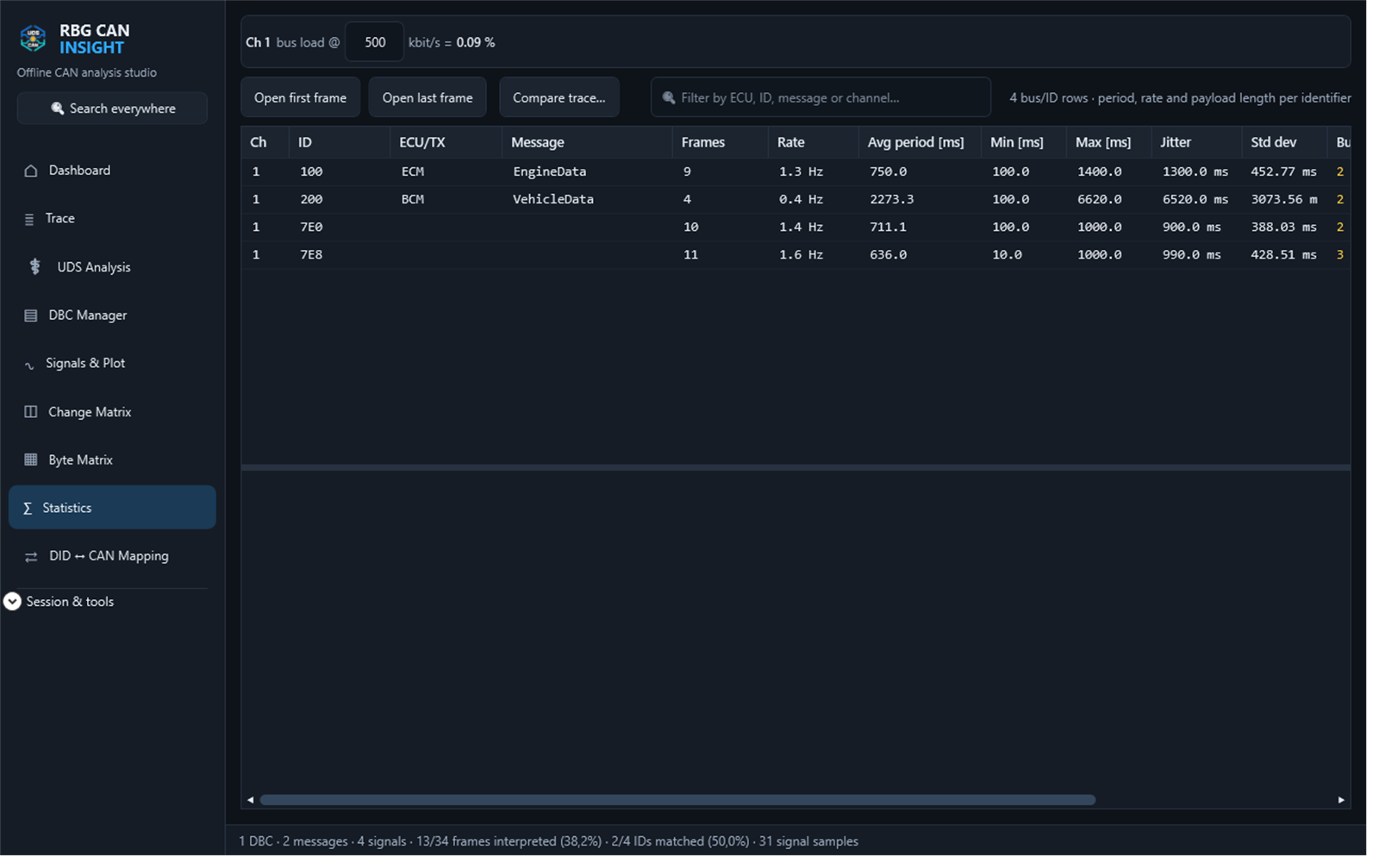Click the horizontal scrollbar thumb
The image size is (1379, 868).
(677, 800)
